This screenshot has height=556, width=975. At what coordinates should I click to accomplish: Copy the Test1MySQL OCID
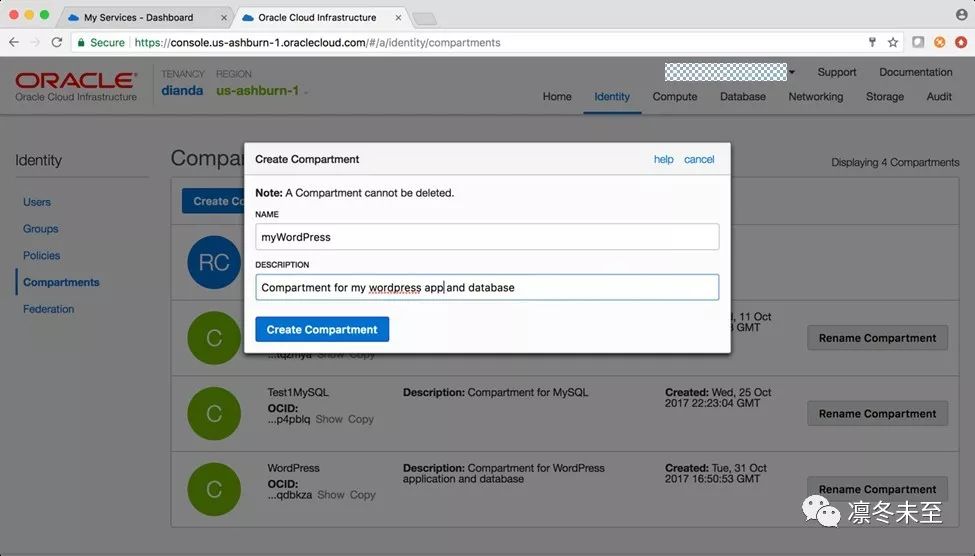(x=361, y=419)
